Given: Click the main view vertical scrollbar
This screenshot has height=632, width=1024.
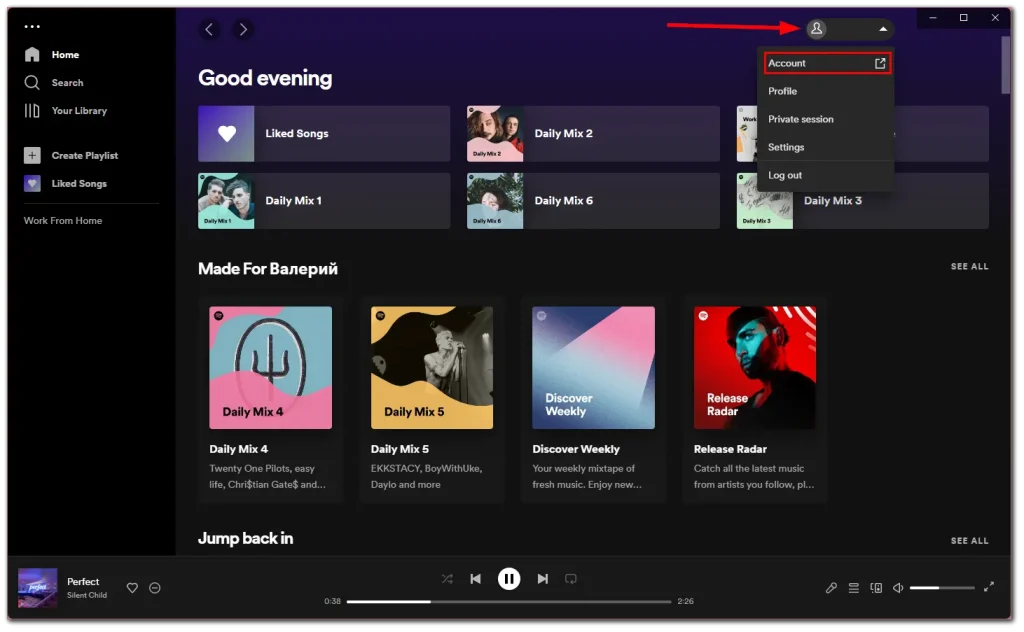Looking at the screenshot, I should pos(1006,65).
